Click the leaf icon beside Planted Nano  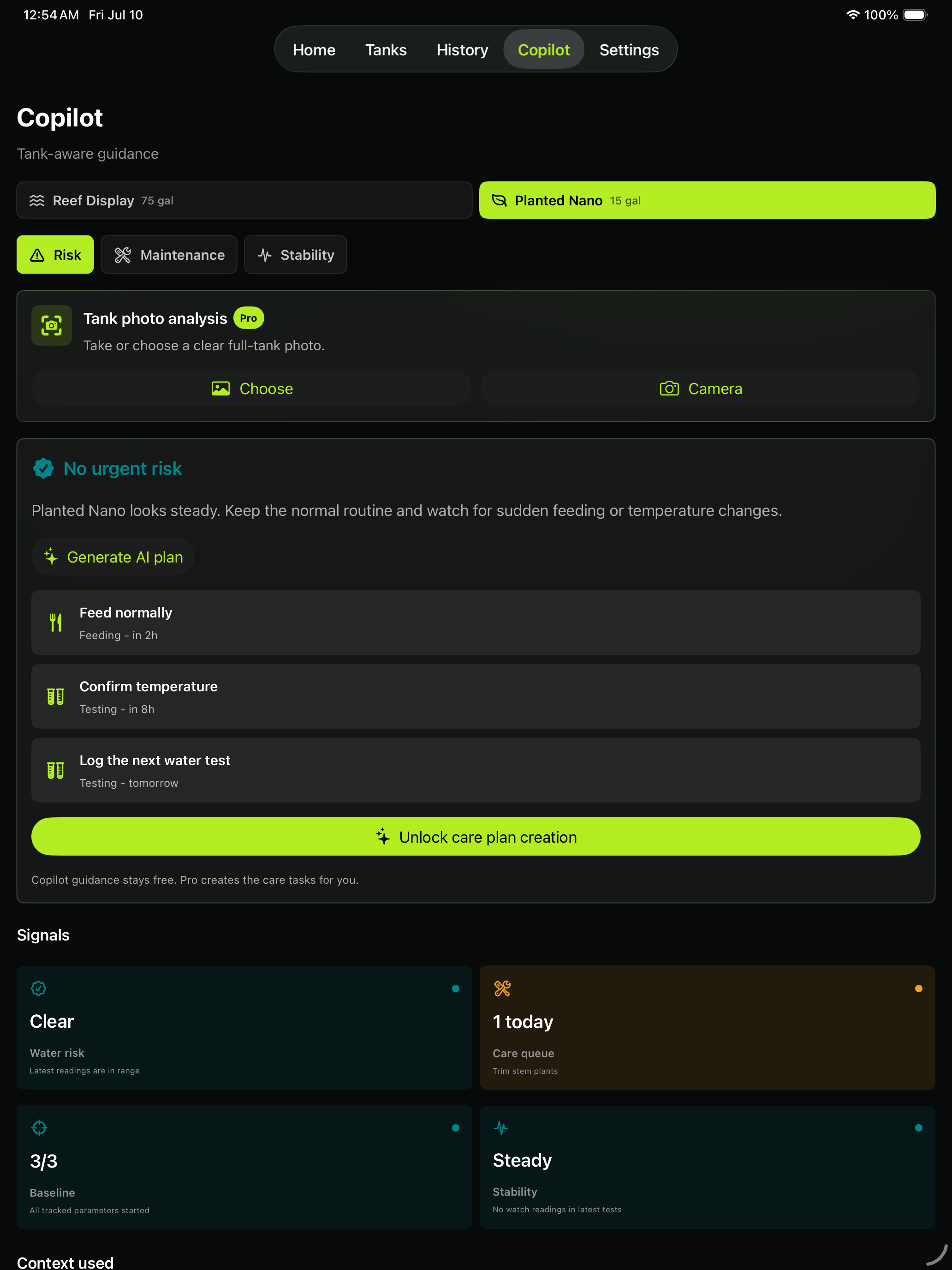coord(499,200)
